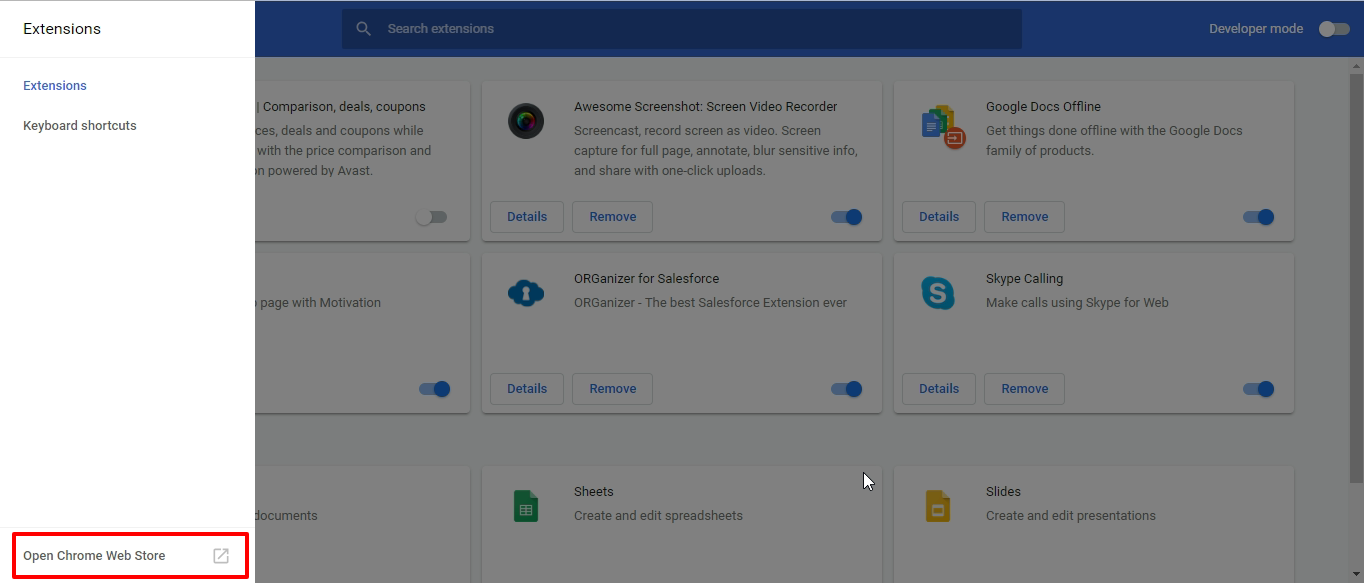Enable Developer mode toggle
The image size is (1364, 583).
coord(1333,29)
